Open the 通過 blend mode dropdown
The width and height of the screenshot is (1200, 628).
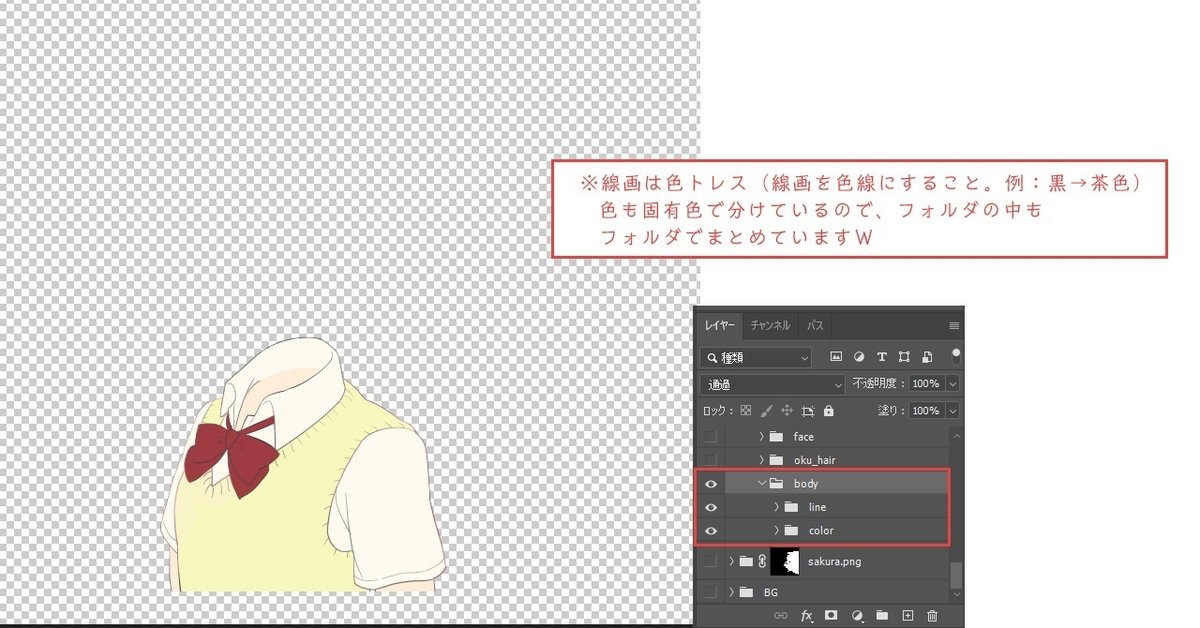(773, 384)
